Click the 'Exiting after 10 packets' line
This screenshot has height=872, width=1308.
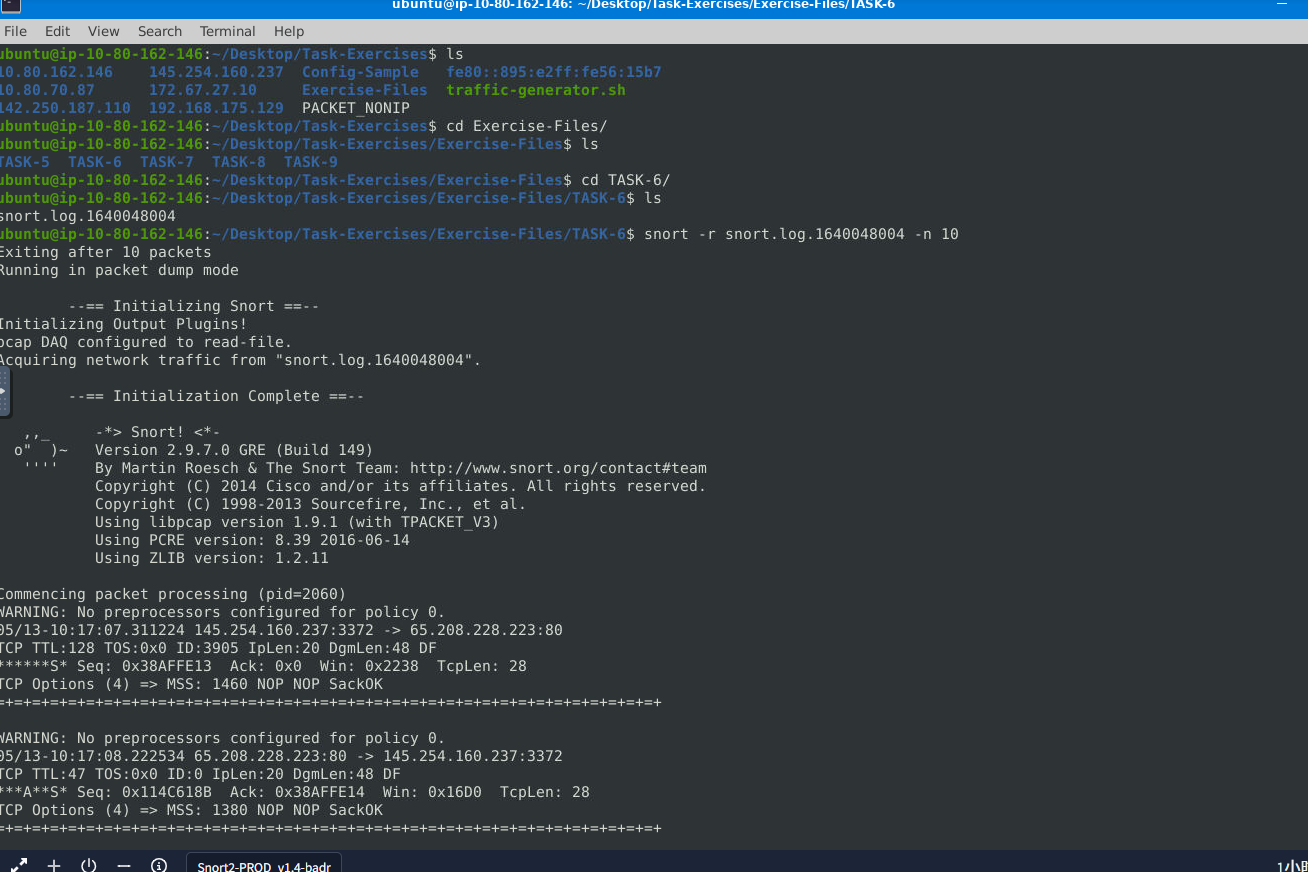[105, 252]
